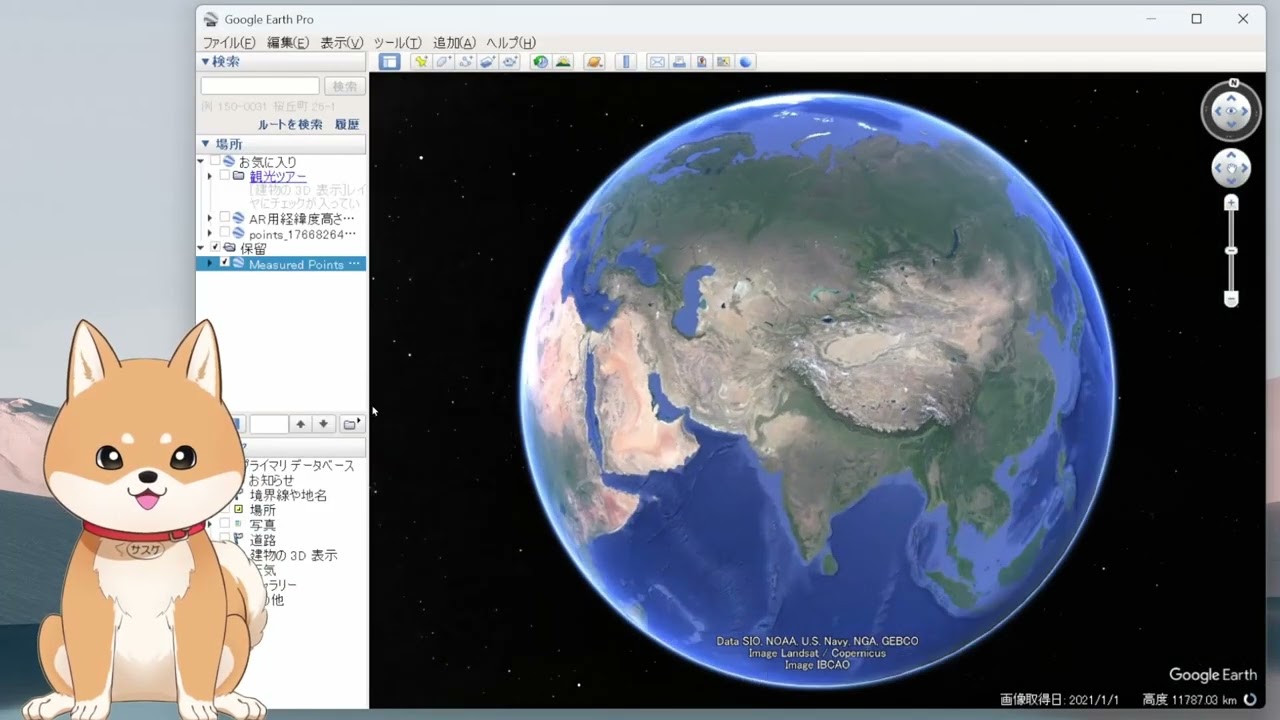
Task: Click the ルートを検索 link
Action: point(290,125)
